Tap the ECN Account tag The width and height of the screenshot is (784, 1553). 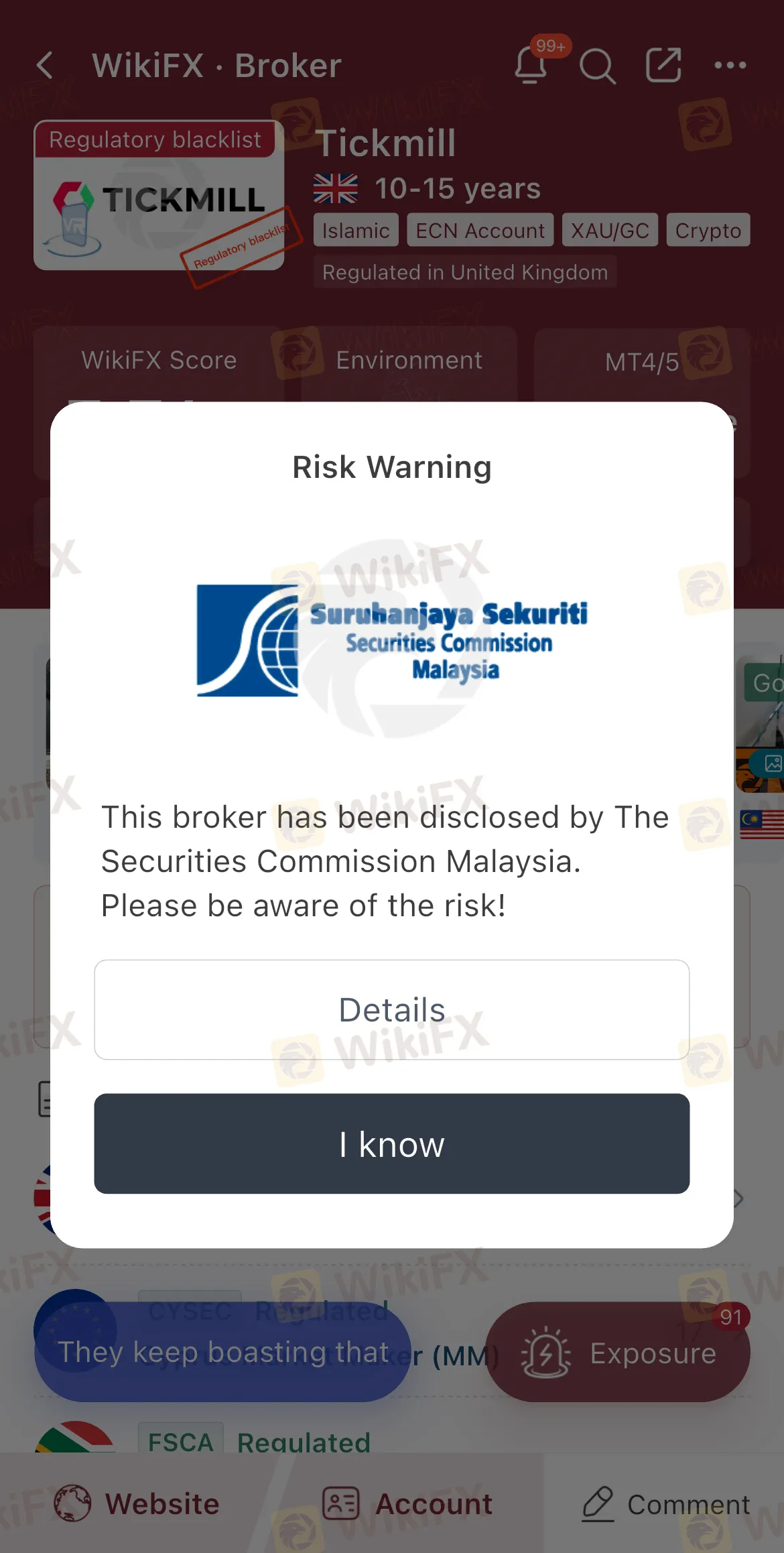click(480, 231)
